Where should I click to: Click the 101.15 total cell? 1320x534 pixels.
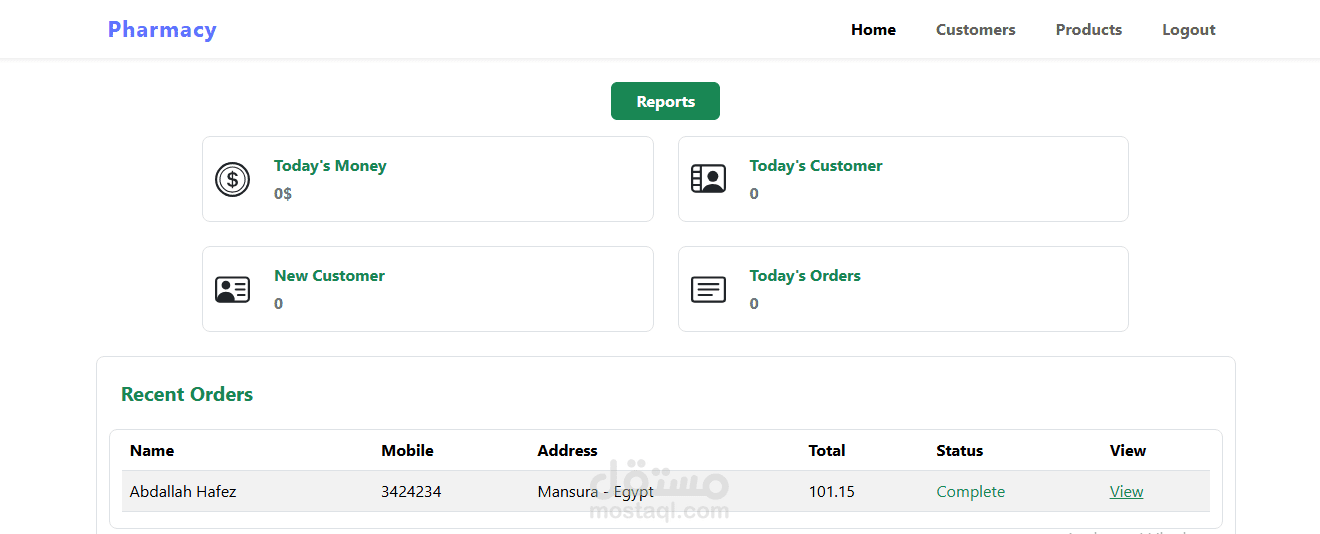coord(832,492)
